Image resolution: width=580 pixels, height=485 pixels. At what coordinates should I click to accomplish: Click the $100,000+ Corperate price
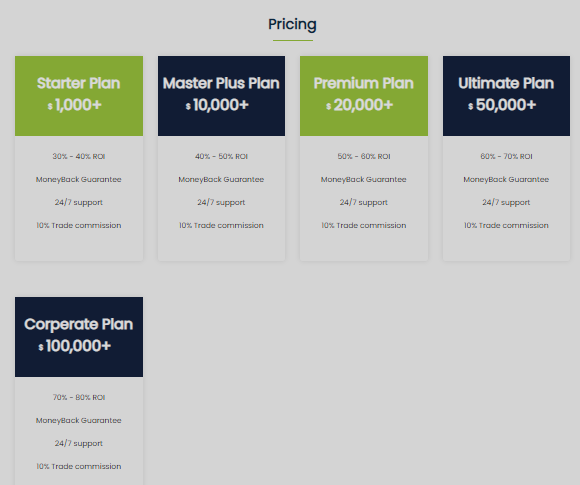pos(75,346)
